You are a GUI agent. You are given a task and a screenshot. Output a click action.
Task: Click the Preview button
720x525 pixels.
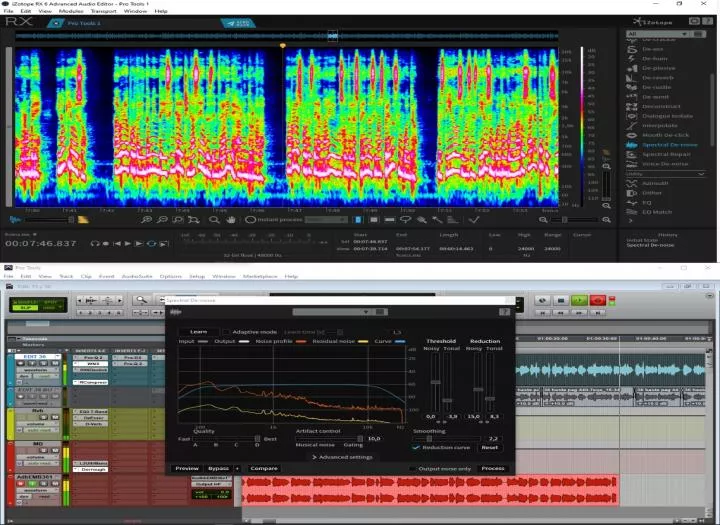click(x=187, y=469)
